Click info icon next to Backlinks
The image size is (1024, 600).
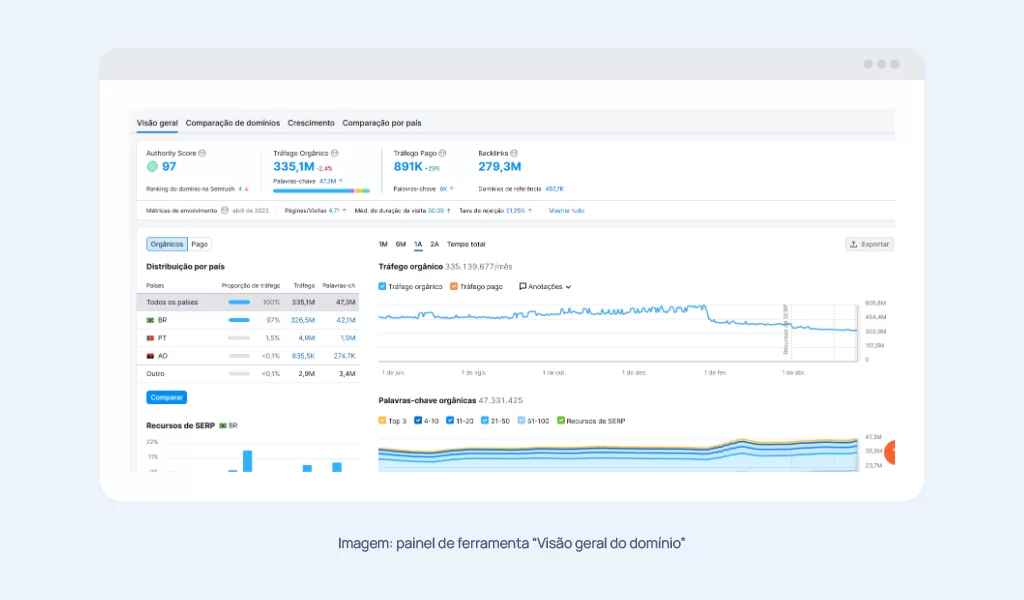click(x=514, y=153)
